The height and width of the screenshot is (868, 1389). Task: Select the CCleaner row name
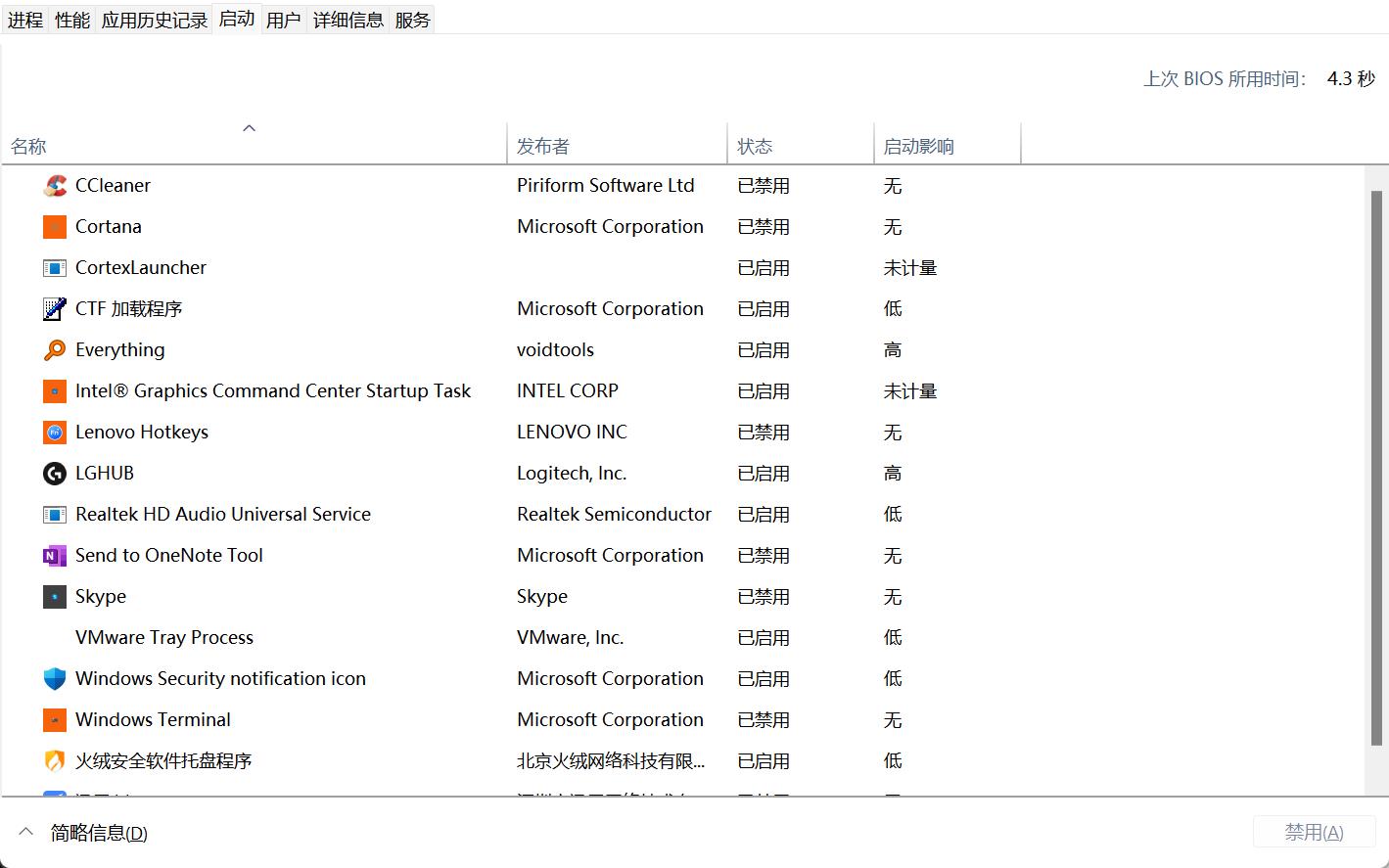click(113, 185)
